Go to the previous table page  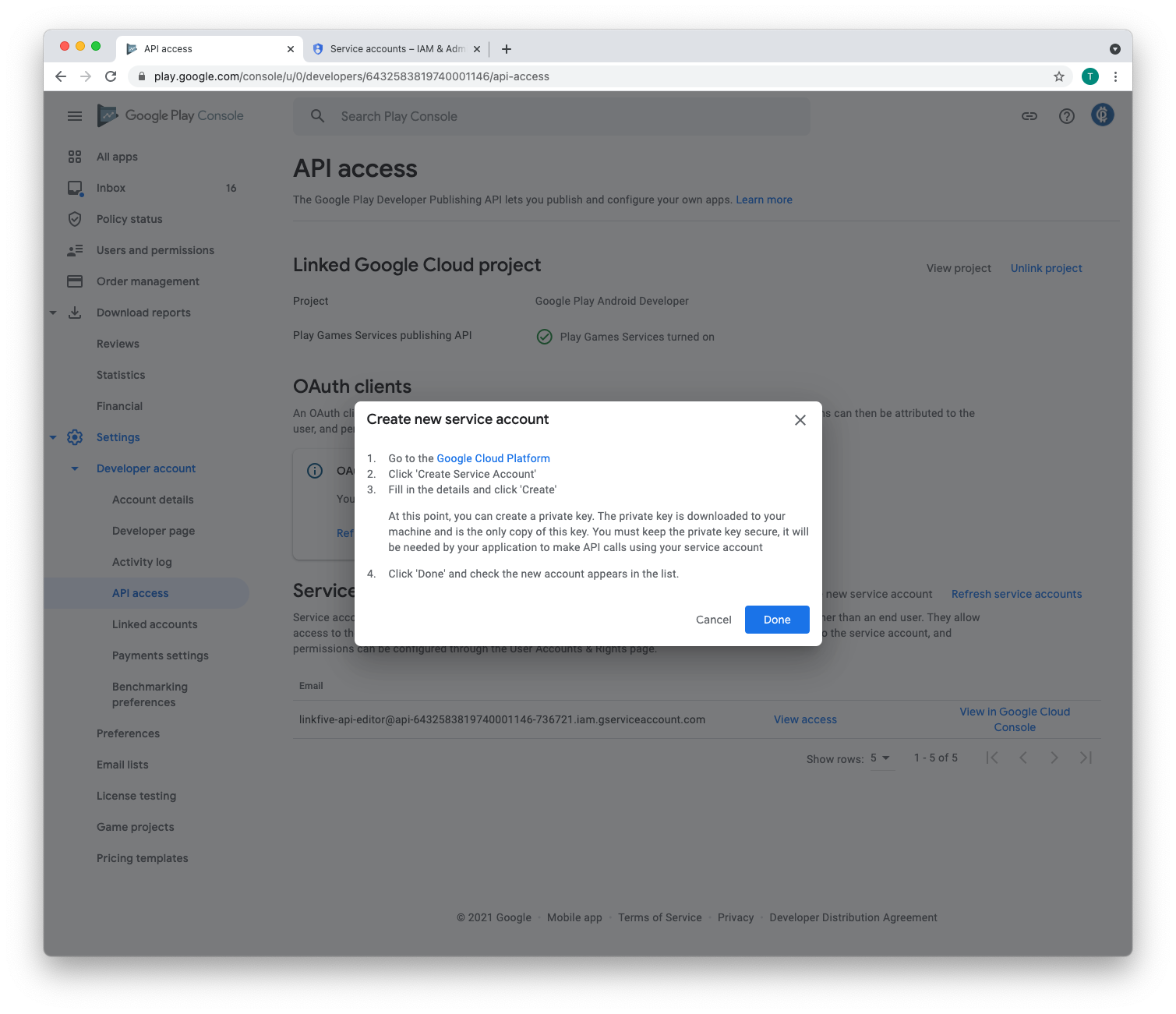click(x=1023, y=758)
